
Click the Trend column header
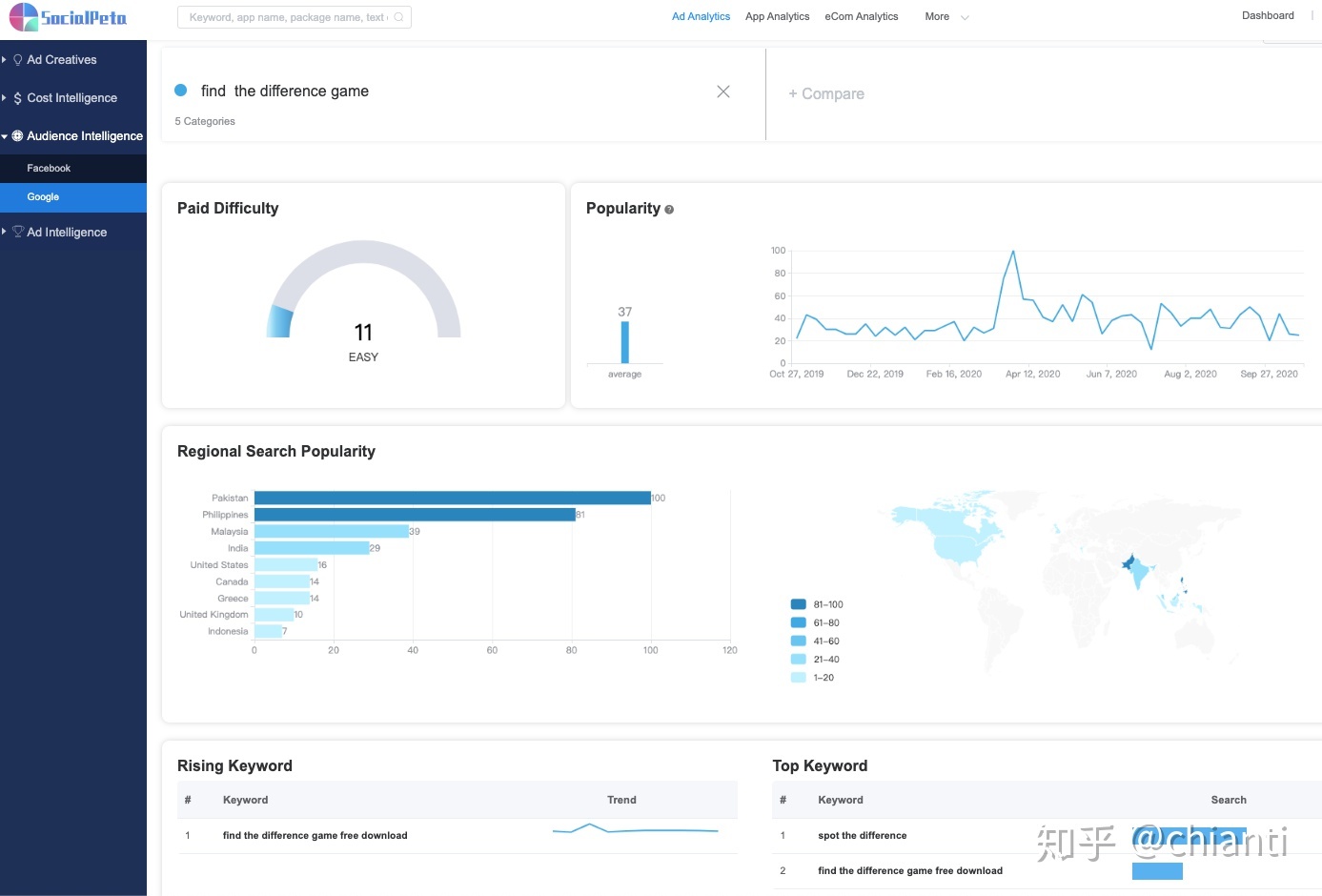[x=621, y=800]
